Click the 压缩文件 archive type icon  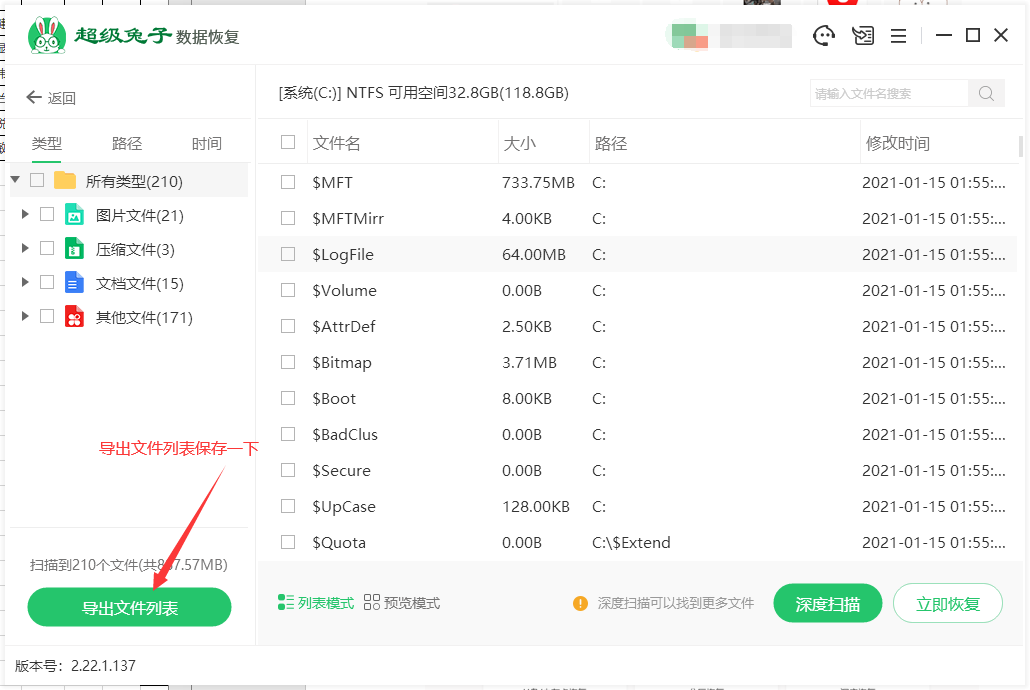[x=74, y=249]
